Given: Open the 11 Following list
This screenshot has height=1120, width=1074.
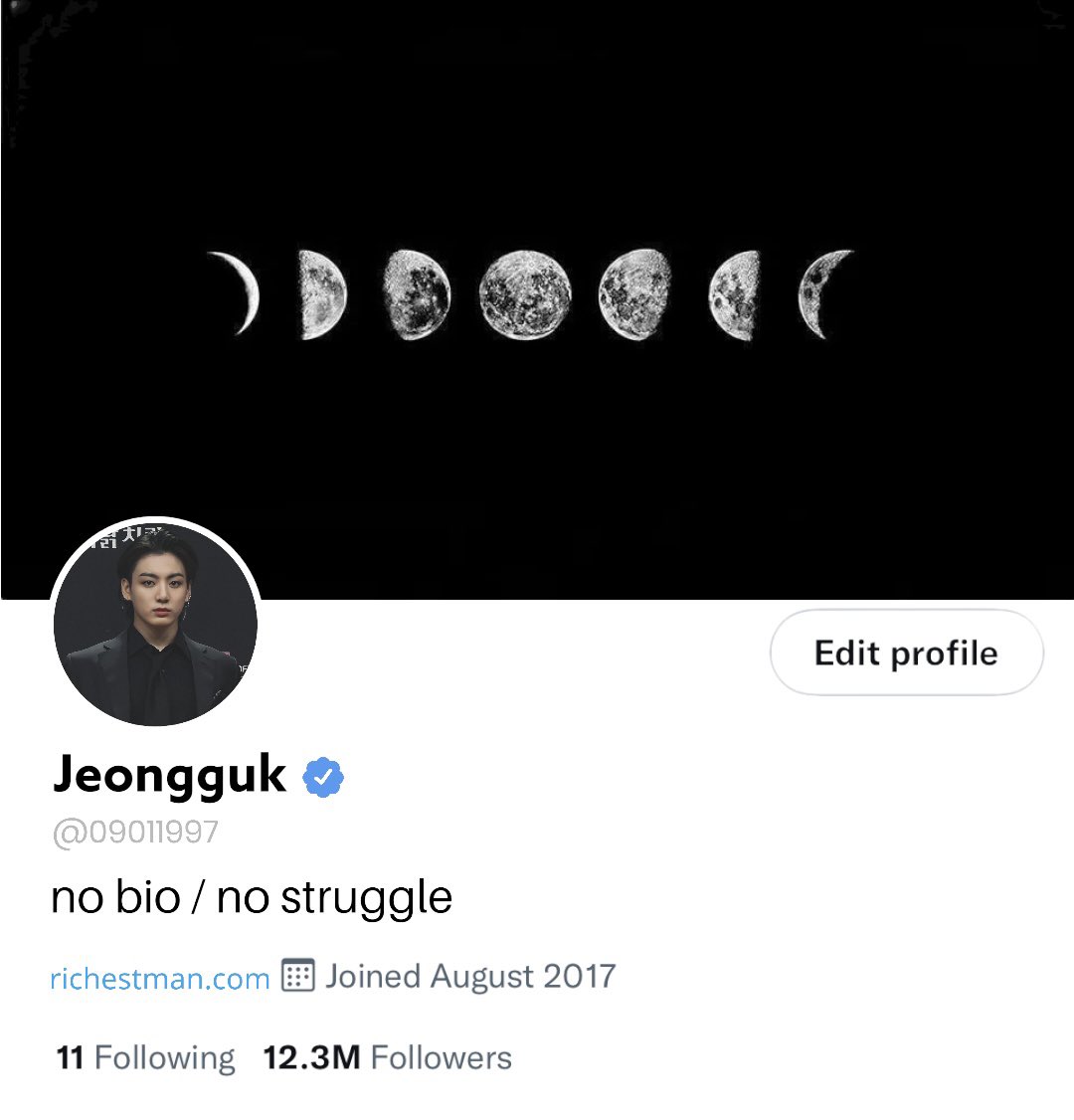Looking at the screenshot, I should click(x=145, y=1058).
